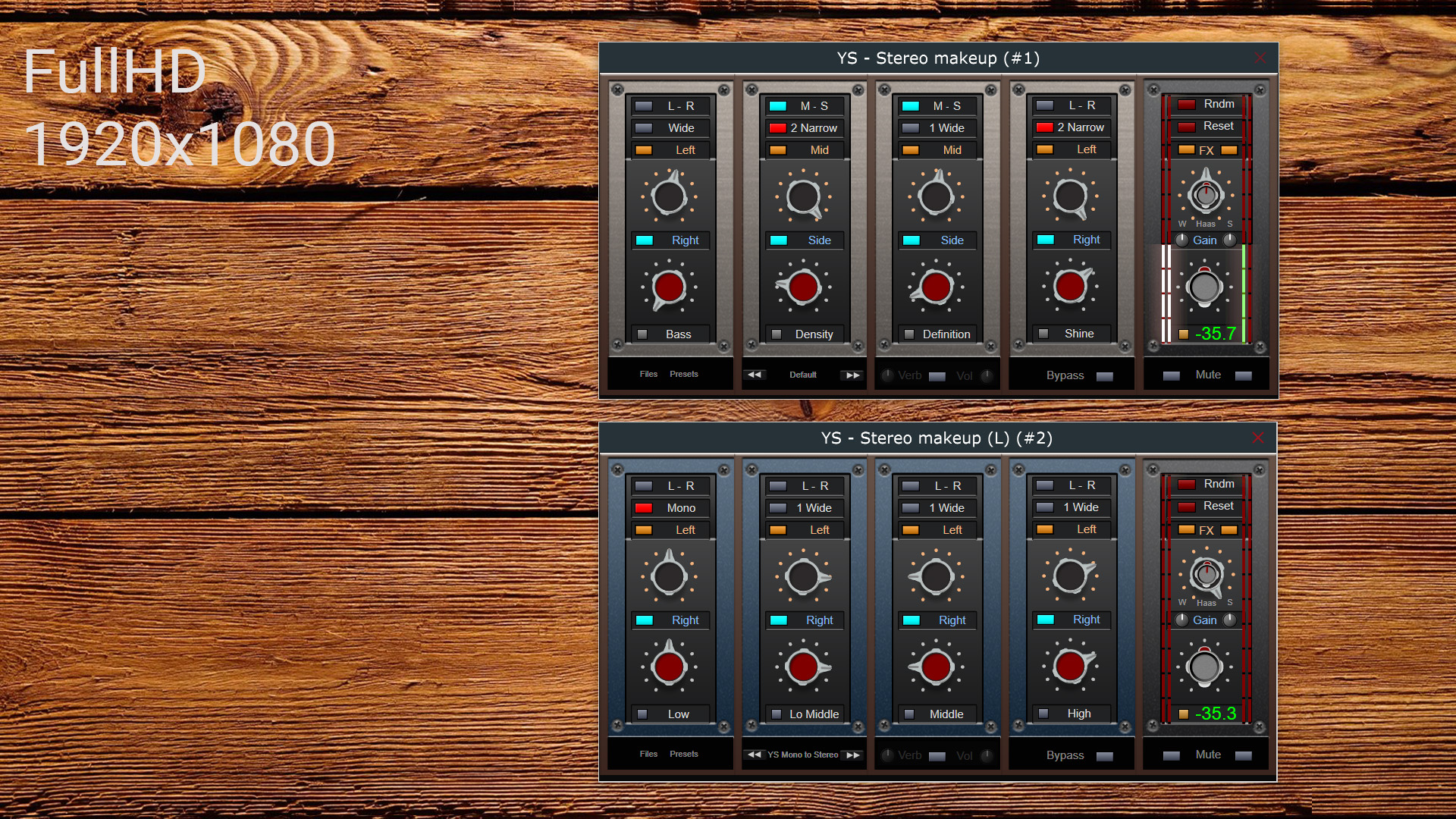Screen dimensions: 1456x819
Task: Click the Verb knob in window #2
Action: point(887,755)
